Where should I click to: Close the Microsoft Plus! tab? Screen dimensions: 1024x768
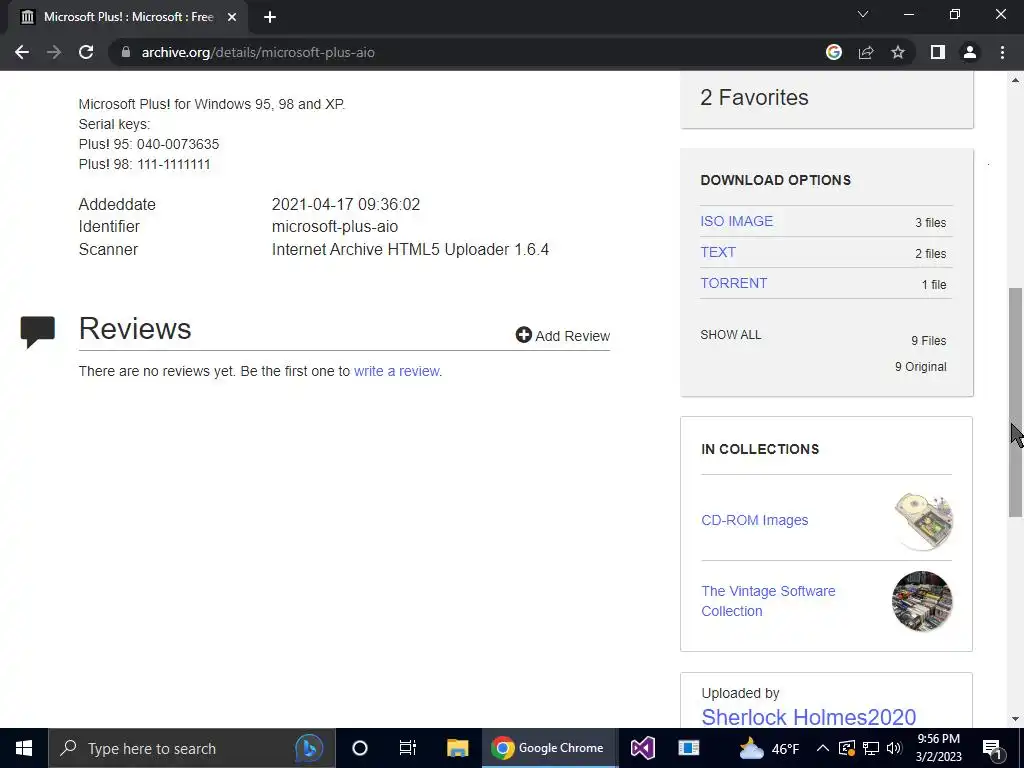(232, 17)
